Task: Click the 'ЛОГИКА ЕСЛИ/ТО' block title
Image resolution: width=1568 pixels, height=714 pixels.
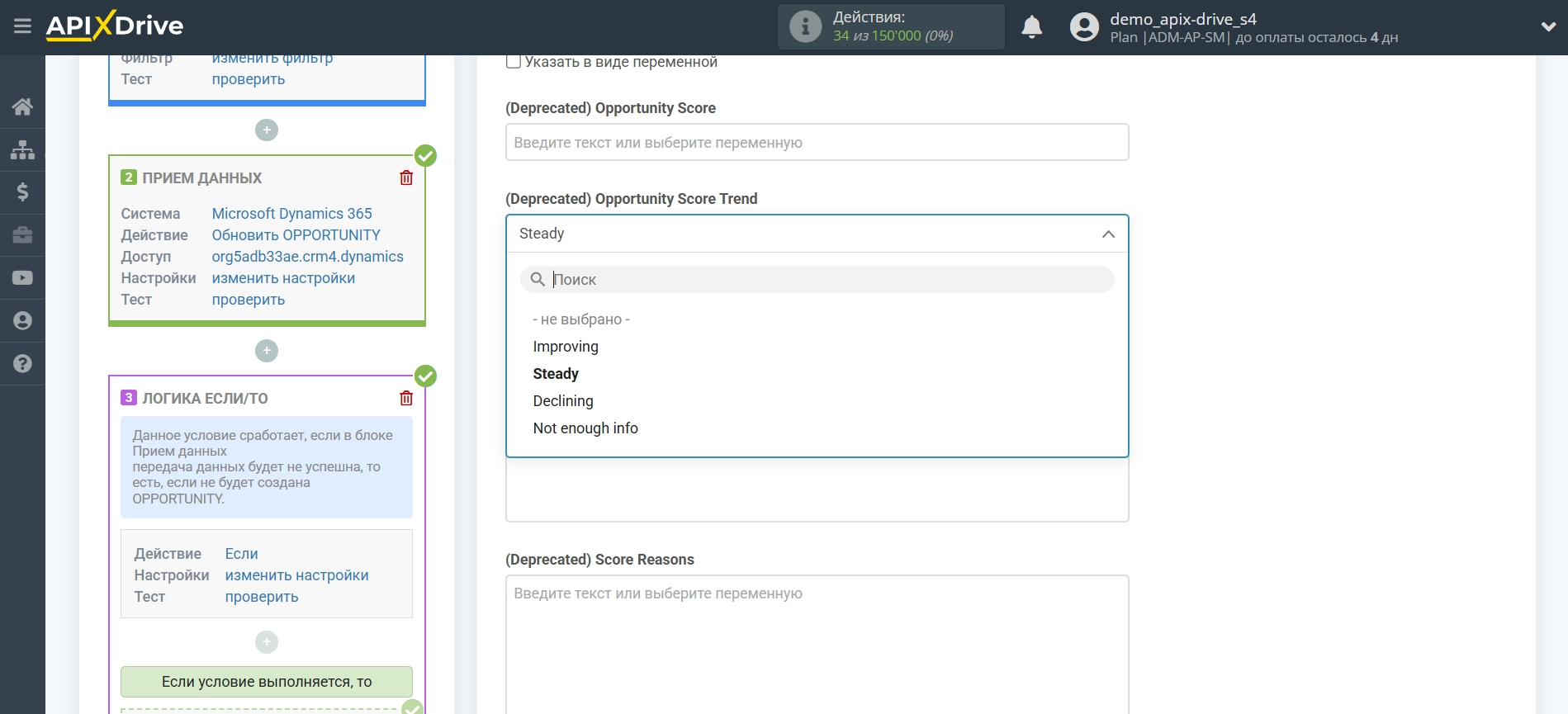Action: 206,399
